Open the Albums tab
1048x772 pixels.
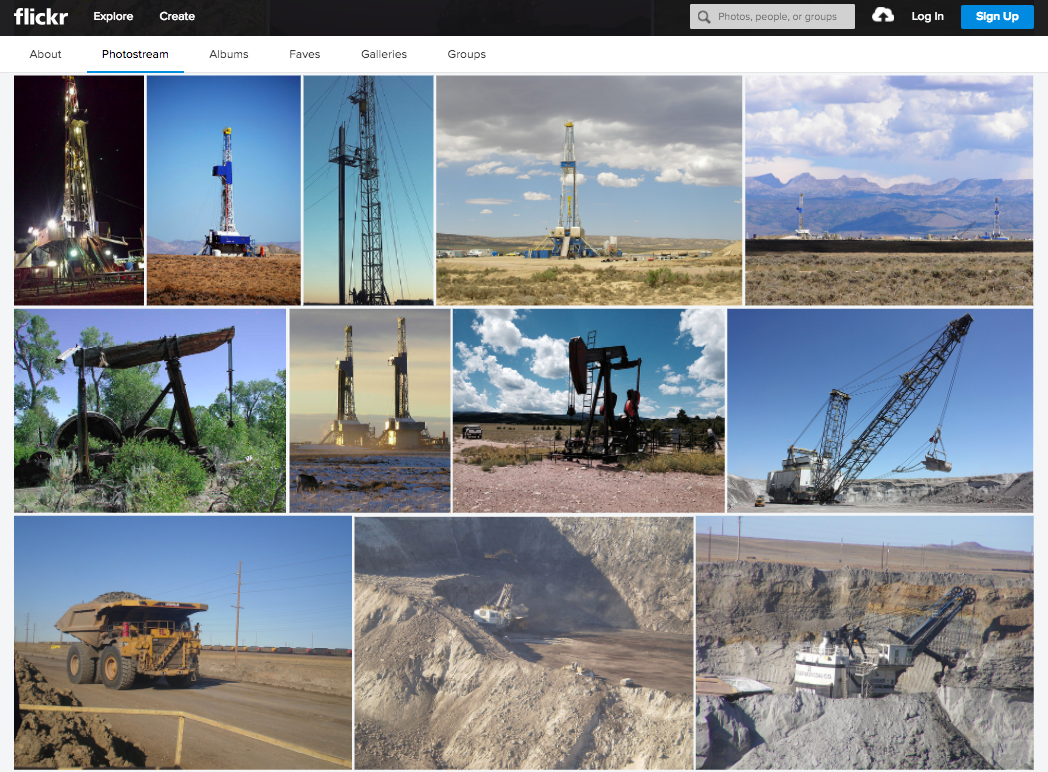click(x=229, y=54)
